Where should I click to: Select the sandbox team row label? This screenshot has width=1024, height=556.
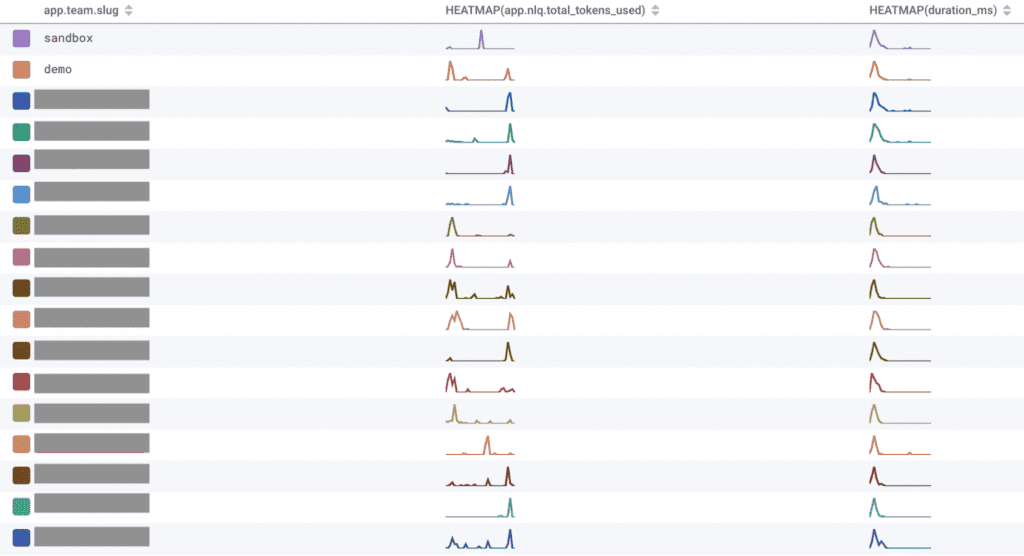[69, 38]
